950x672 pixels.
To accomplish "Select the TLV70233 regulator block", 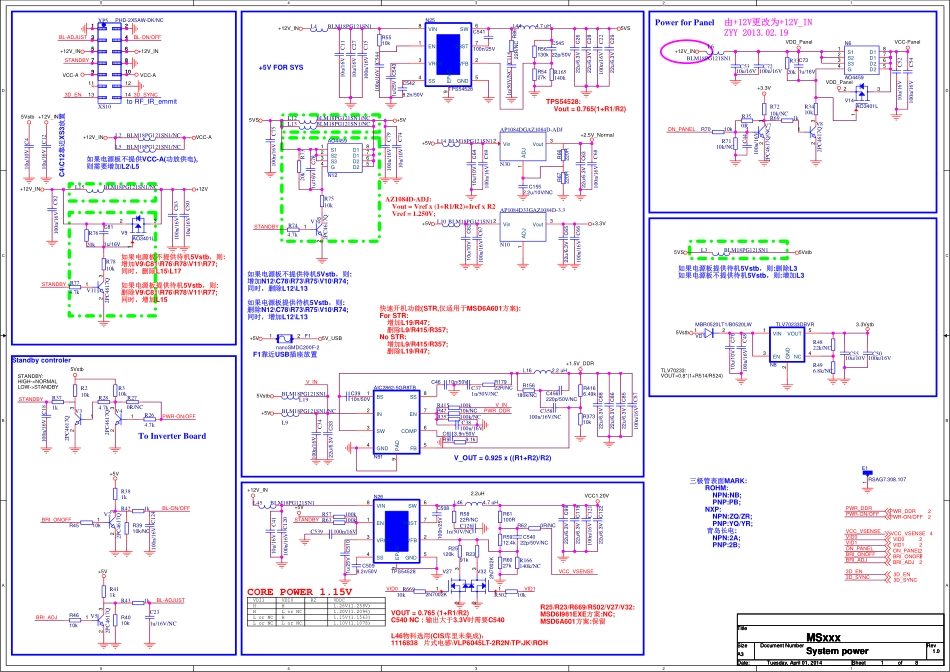I will [780, 344].
